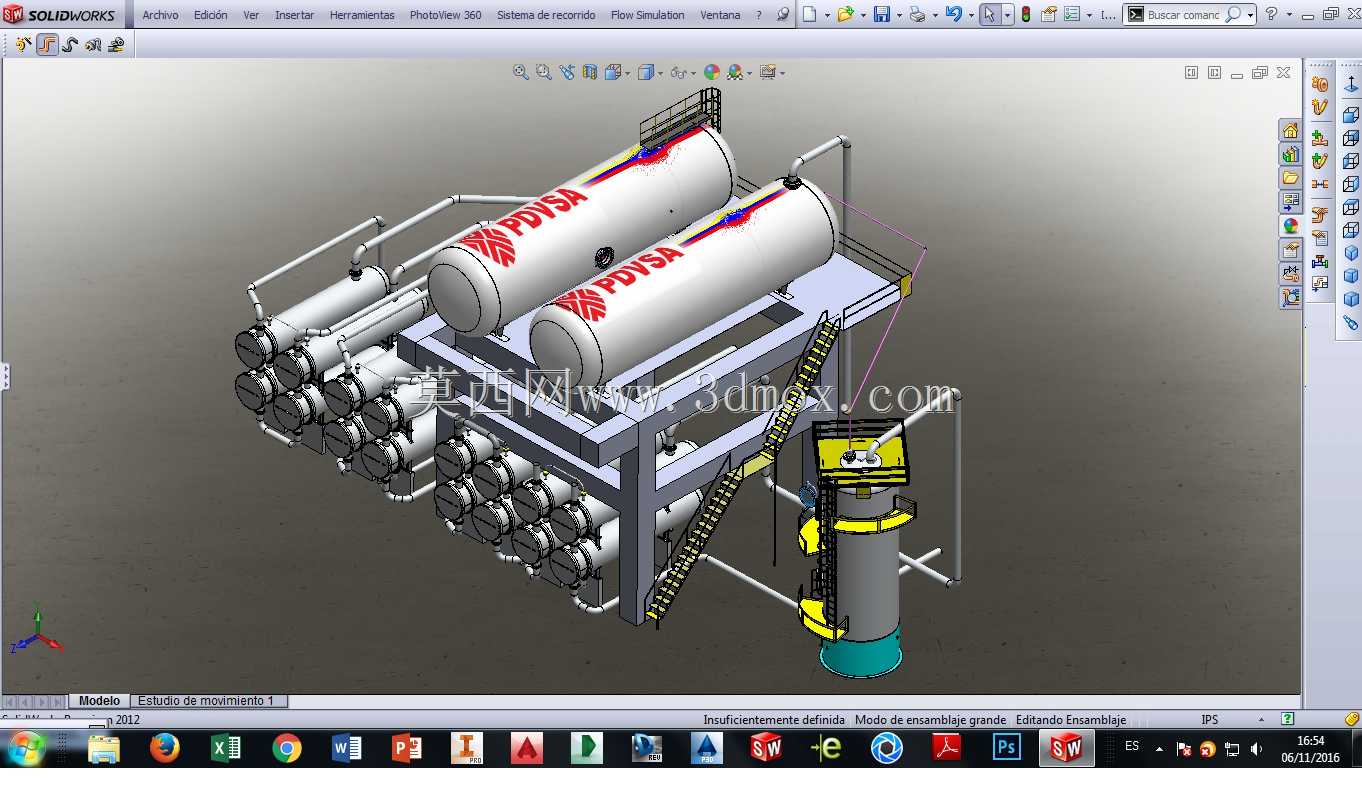Open Photoshop from the taskbar

tap(1006, 748)
